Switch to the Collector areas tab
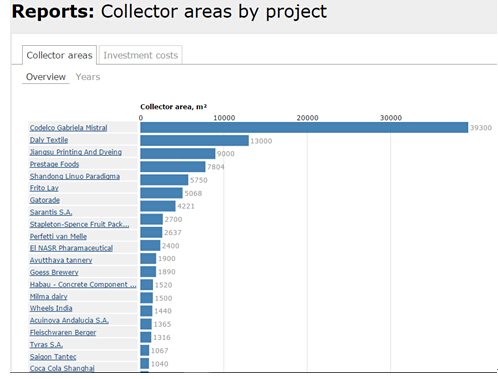This screenshot has height=379, width=498. click(59, 55)
